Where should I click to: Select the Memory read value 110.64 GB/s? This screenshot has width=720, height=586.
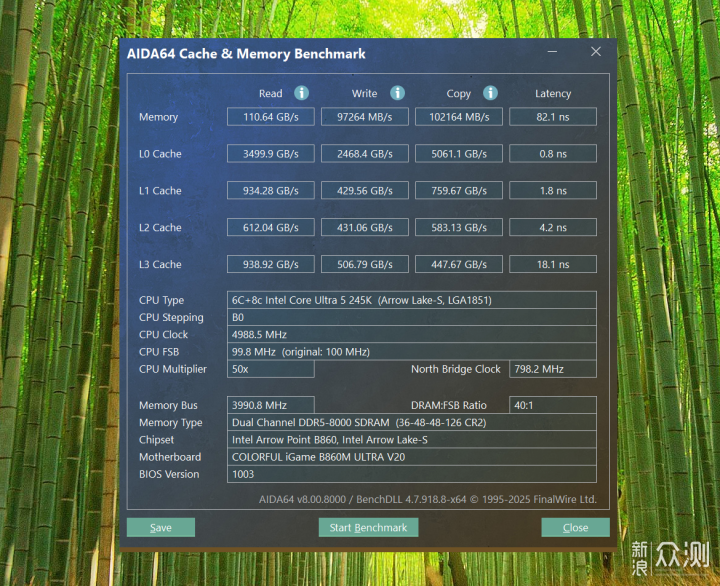271,117
